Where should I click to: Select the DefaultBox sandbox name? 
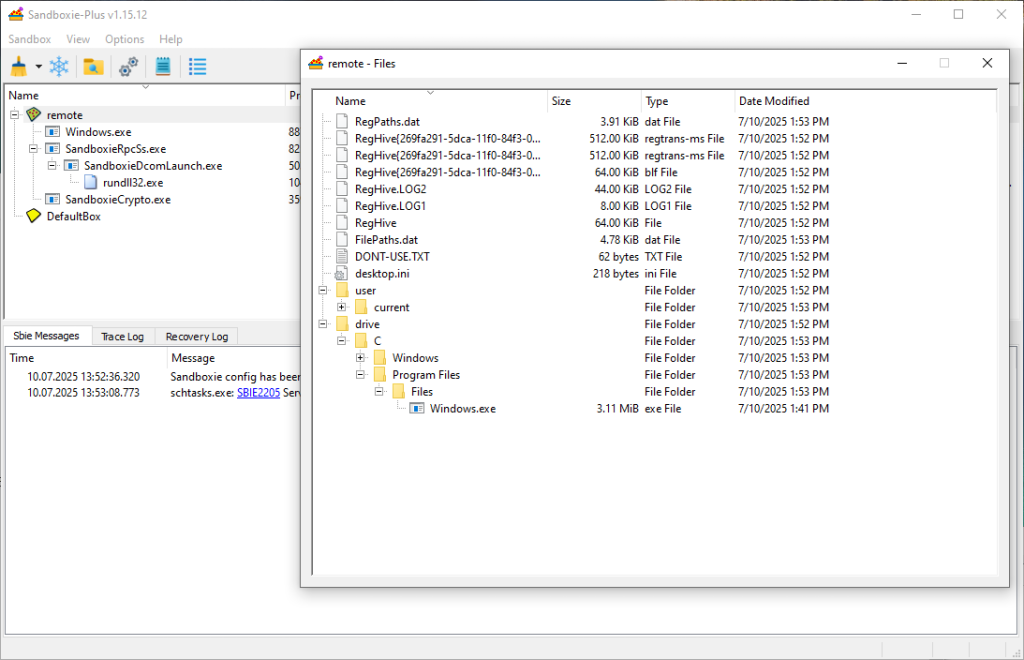(x=74, y=216)
